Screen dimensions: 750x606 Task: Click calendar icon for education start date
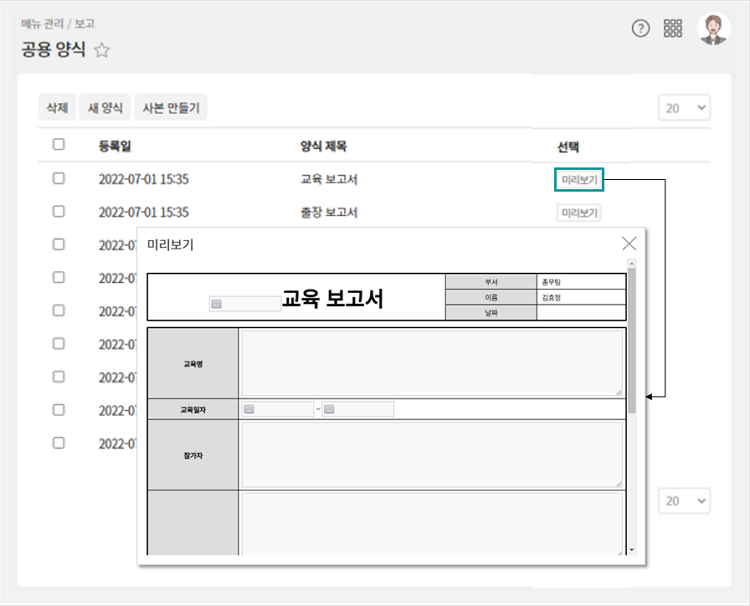pos(250,409)
